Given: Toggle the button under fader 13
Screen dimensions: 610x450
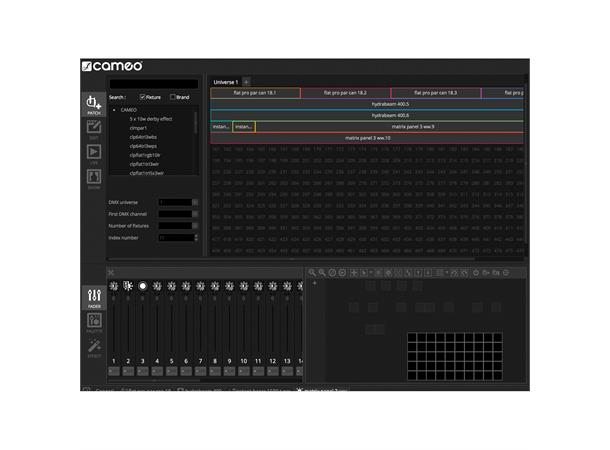Looking at the screenshot, I should coord(287,371).
